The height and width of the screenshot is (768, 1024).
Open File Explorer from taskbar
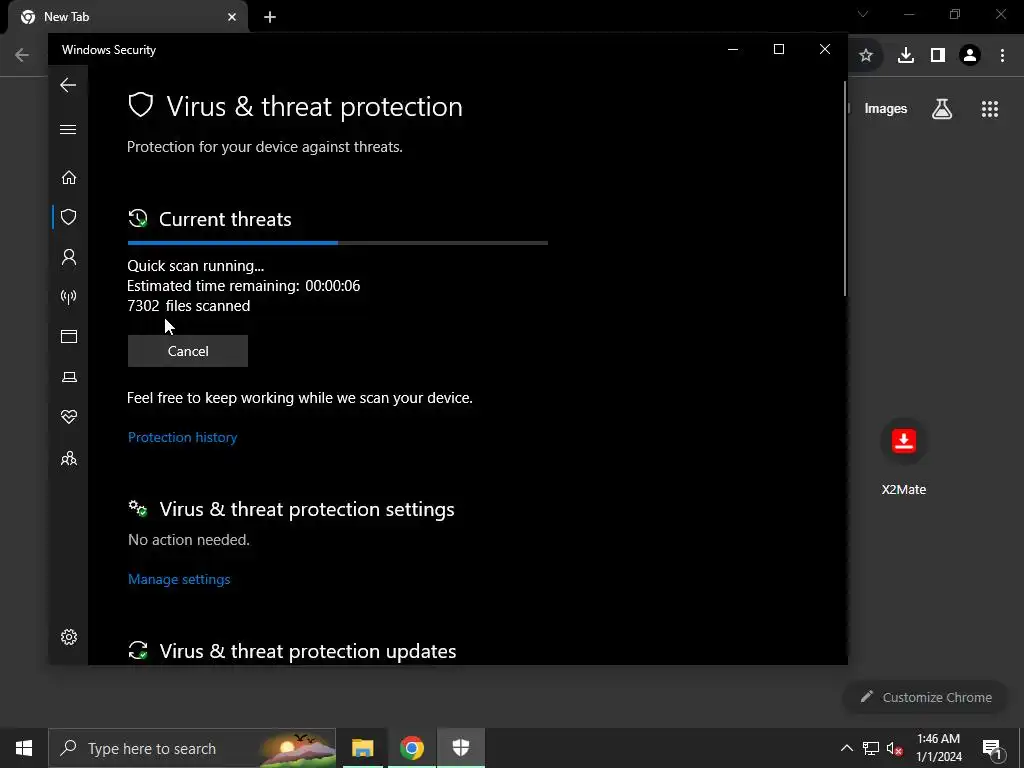pyautogui.click(x=362, y=748)
